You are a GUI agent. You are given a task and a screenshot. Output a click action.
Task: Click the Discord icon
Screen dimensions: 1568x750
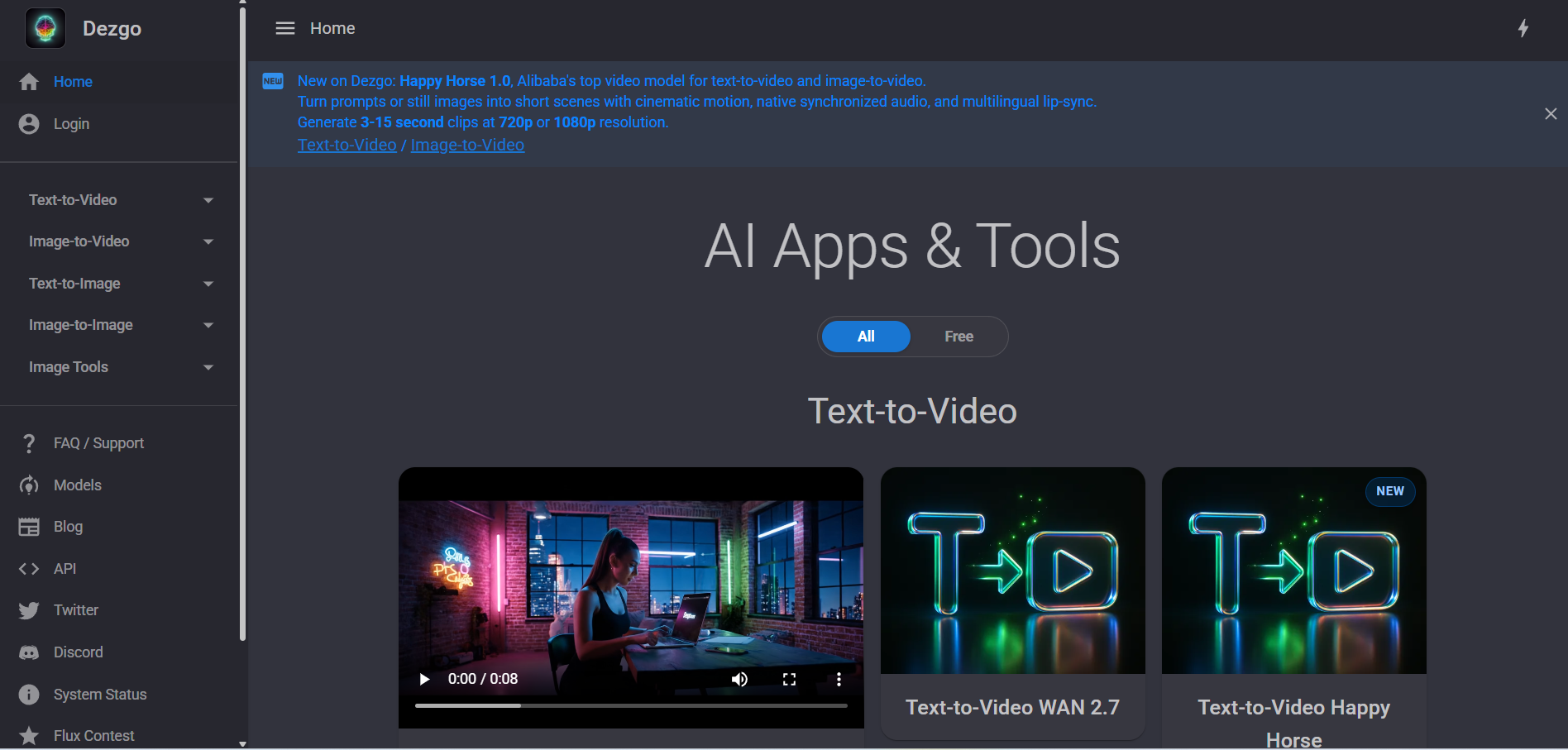[29, 652]
